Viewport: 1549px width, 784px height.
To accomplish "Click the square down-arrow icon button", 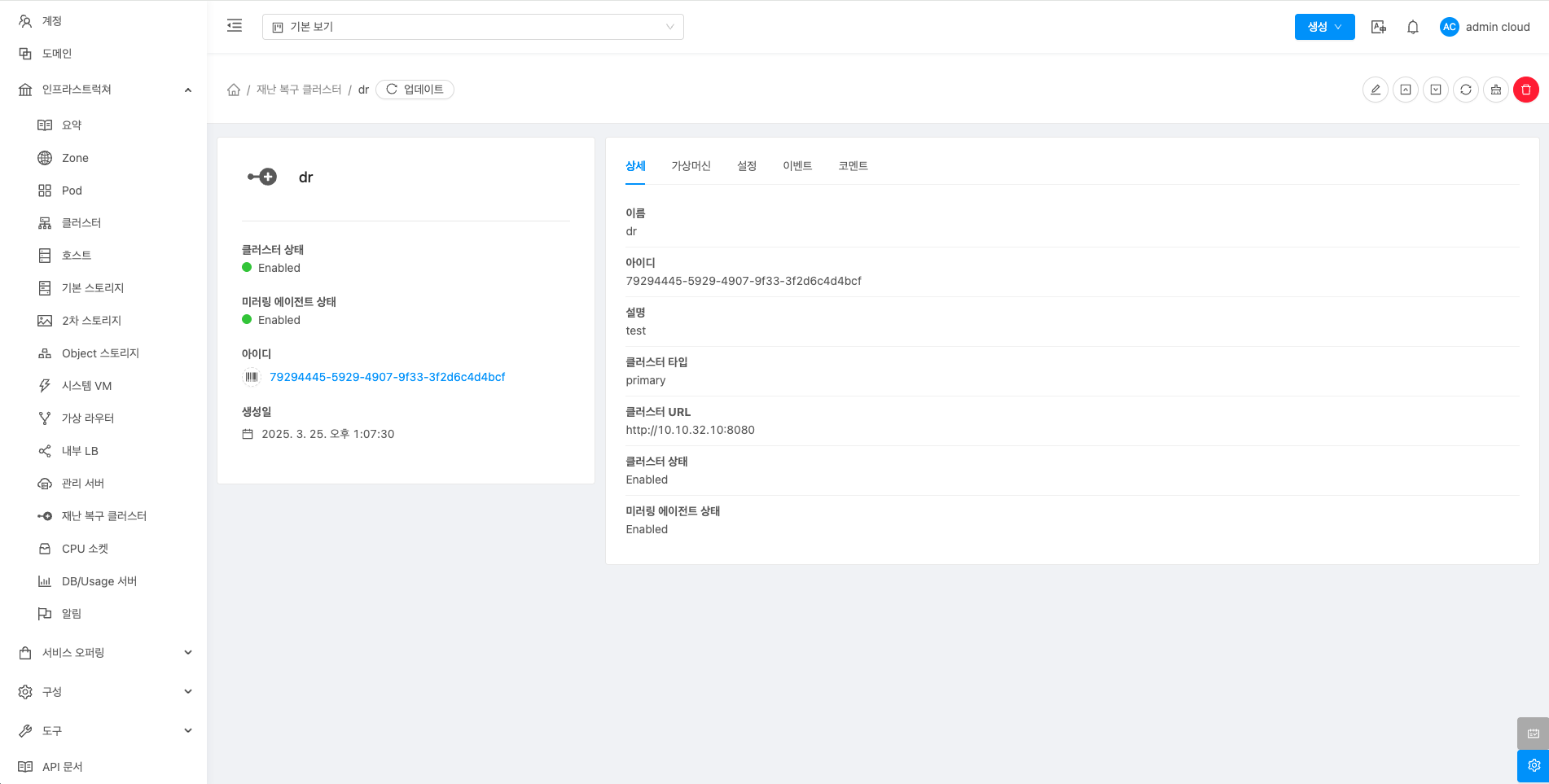I will (1435, 90).
